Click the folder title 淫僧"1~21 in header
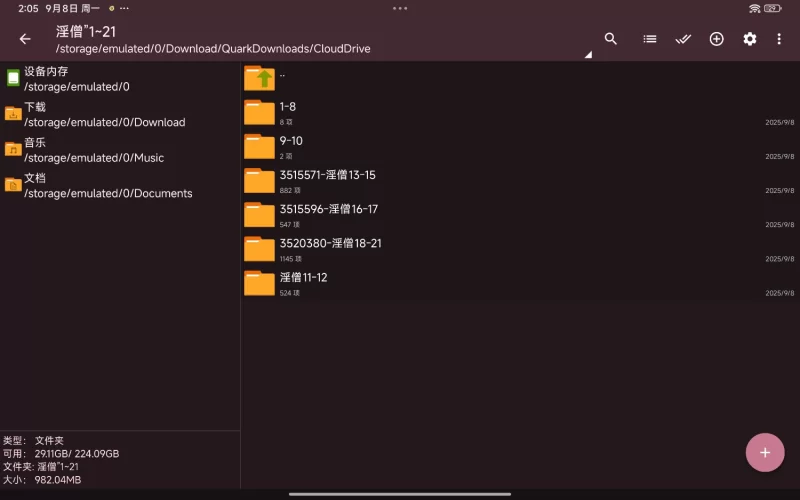Viewport: 800px width, 500px height. click(86, 32)
